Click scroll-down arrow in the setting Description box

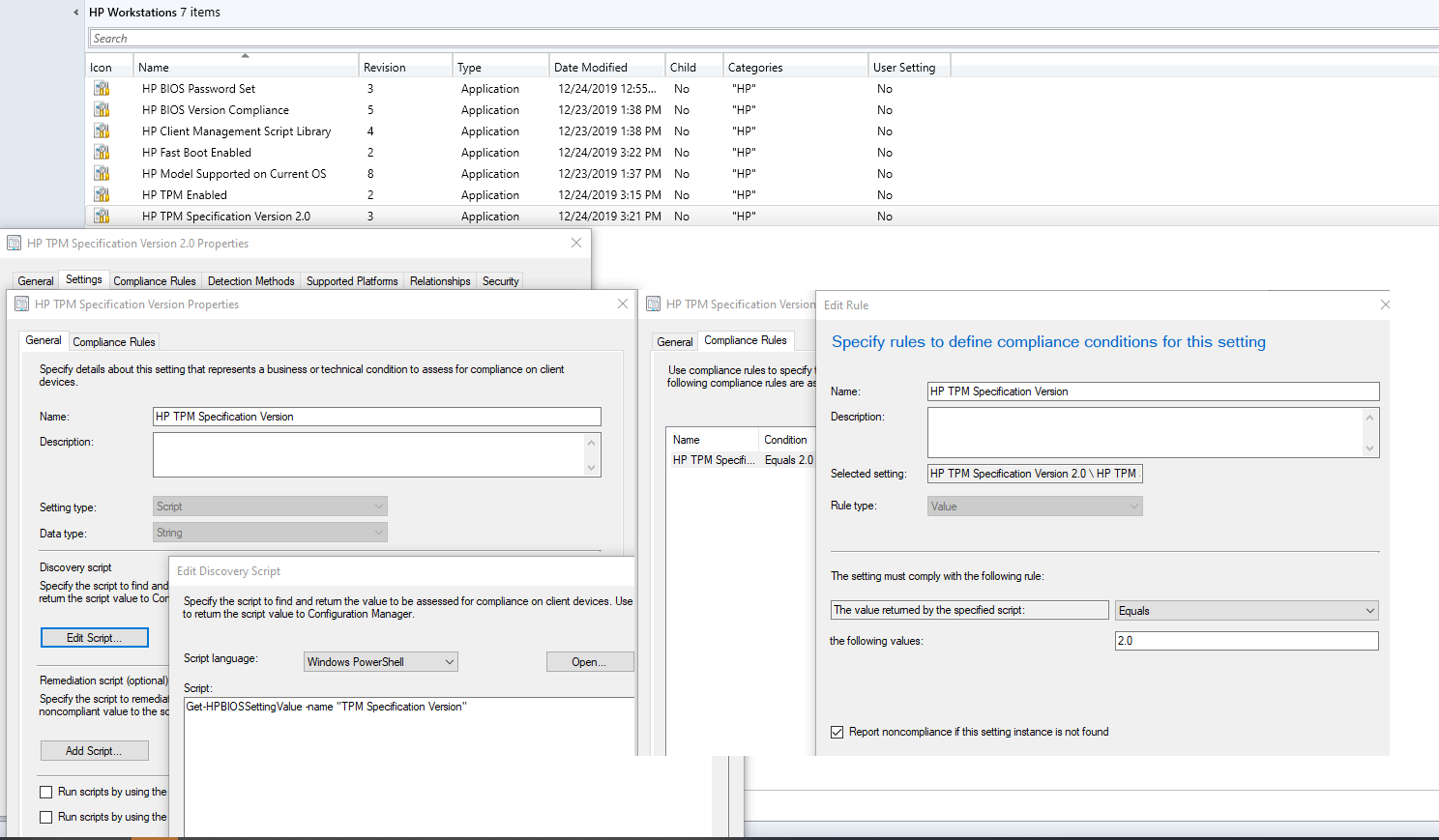pos(592,468)
